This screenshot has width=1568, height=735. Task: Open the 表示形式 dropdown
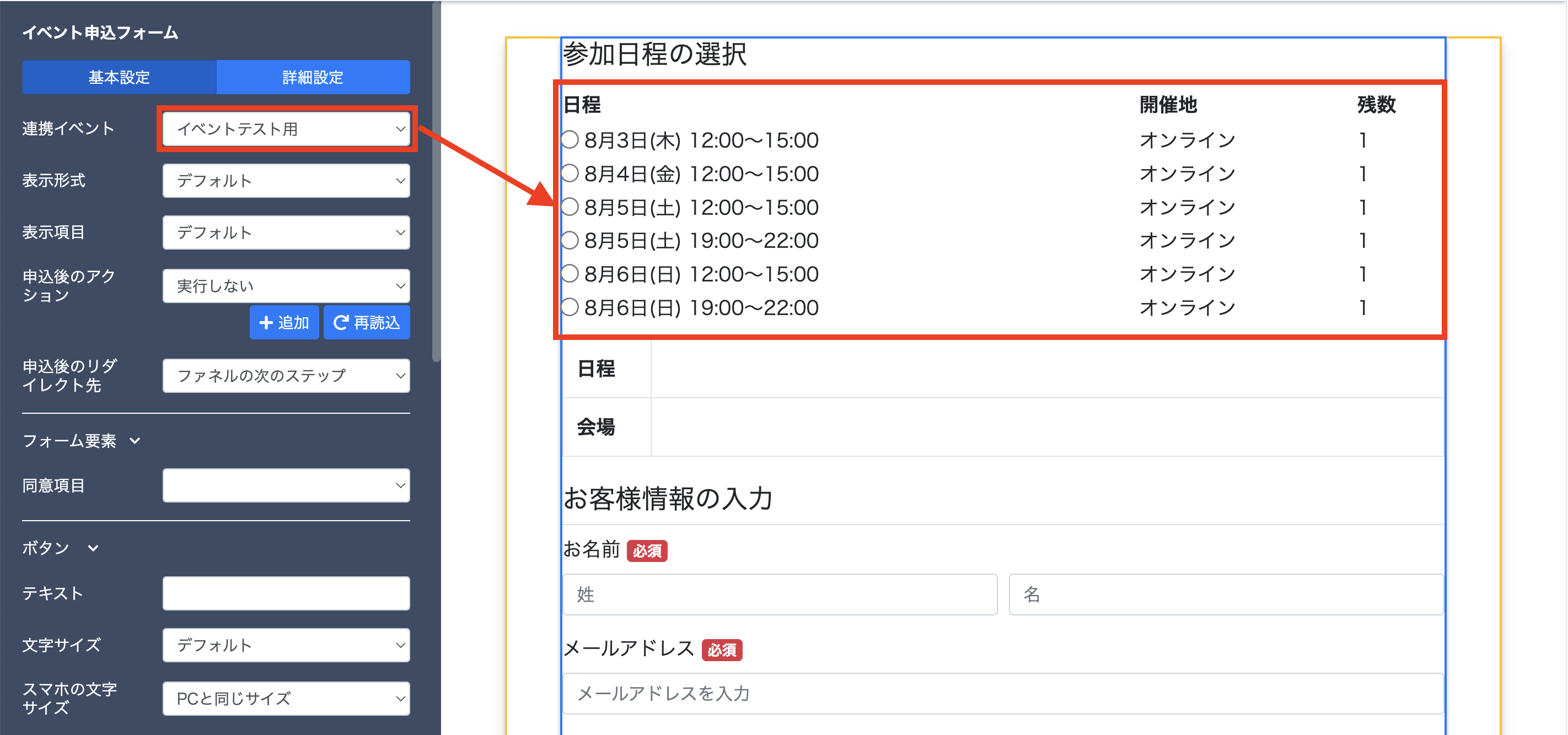[286, 181]
